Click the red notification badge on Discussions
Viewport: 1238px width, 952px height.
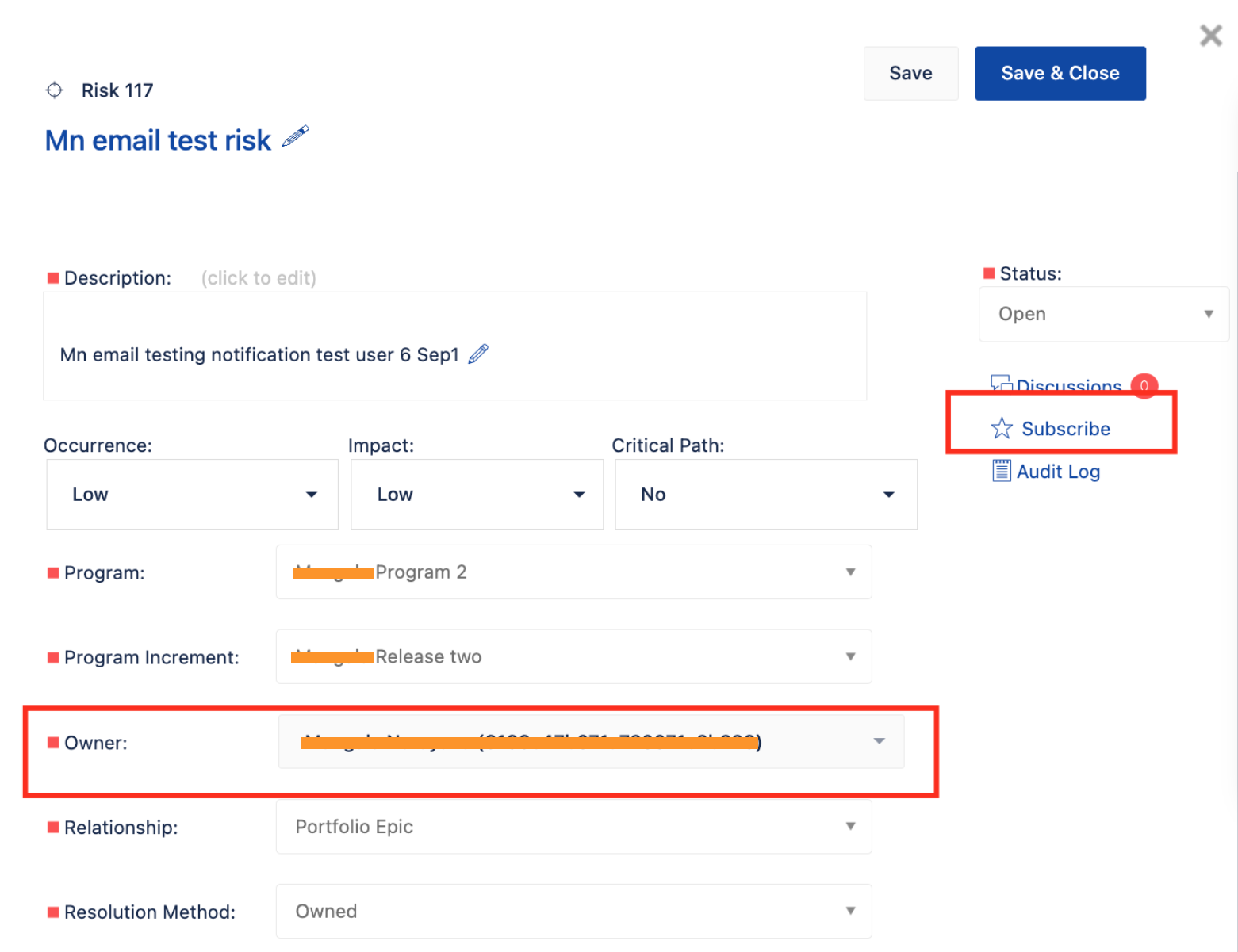1144,386
